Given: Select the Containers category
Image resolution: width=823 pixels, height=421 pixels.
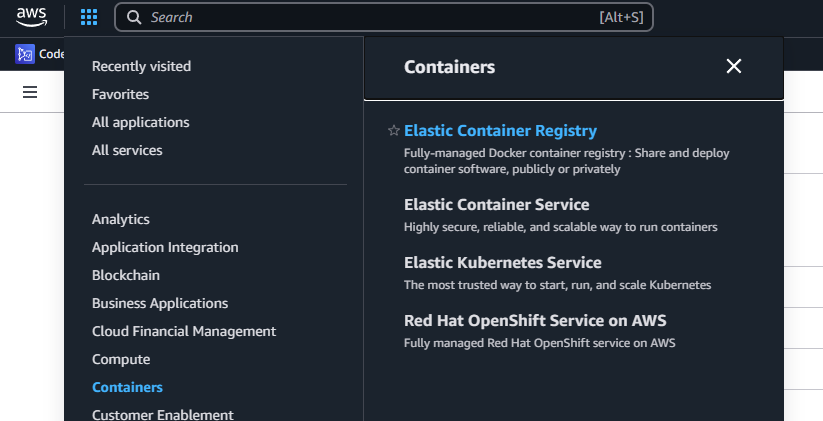Looking at the screenshot, I should [127, 387].
